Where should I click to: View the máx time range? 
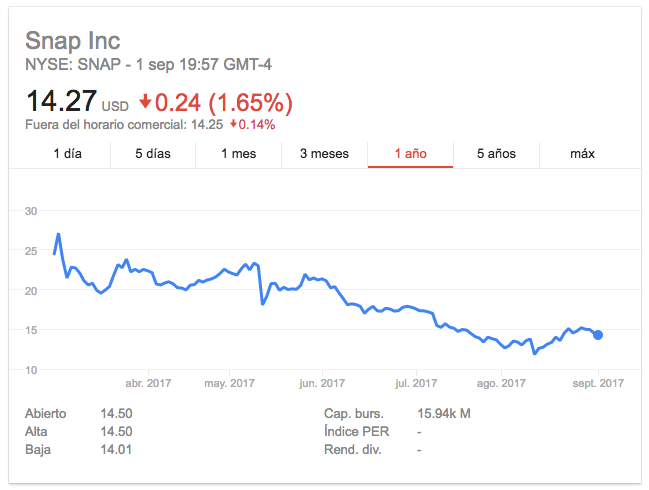(x=582, y=153)
